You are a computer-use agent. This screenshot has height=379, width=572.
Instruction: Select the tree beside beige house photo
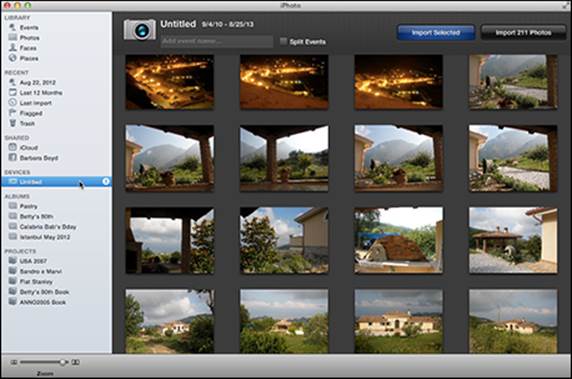click(284, 240)
